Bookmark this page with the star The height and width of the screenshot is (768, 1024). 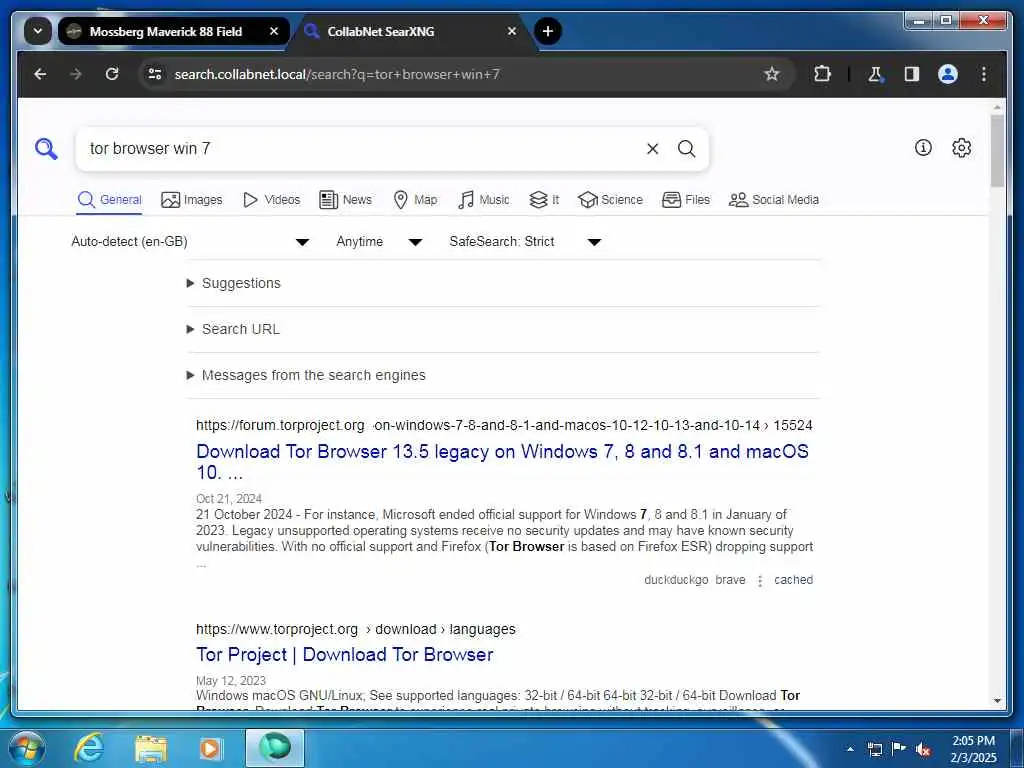772,74
